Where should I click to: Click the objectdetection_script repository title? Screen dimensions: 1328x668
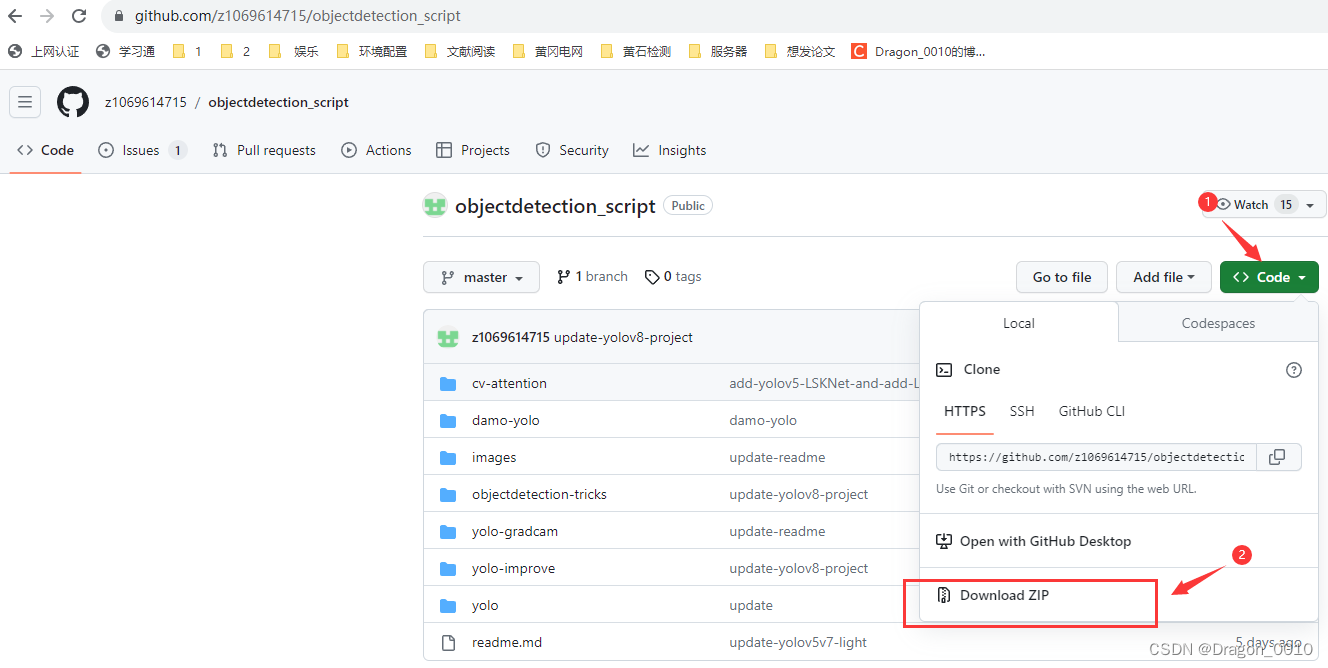pyautogui.click(x=555, y=206)
